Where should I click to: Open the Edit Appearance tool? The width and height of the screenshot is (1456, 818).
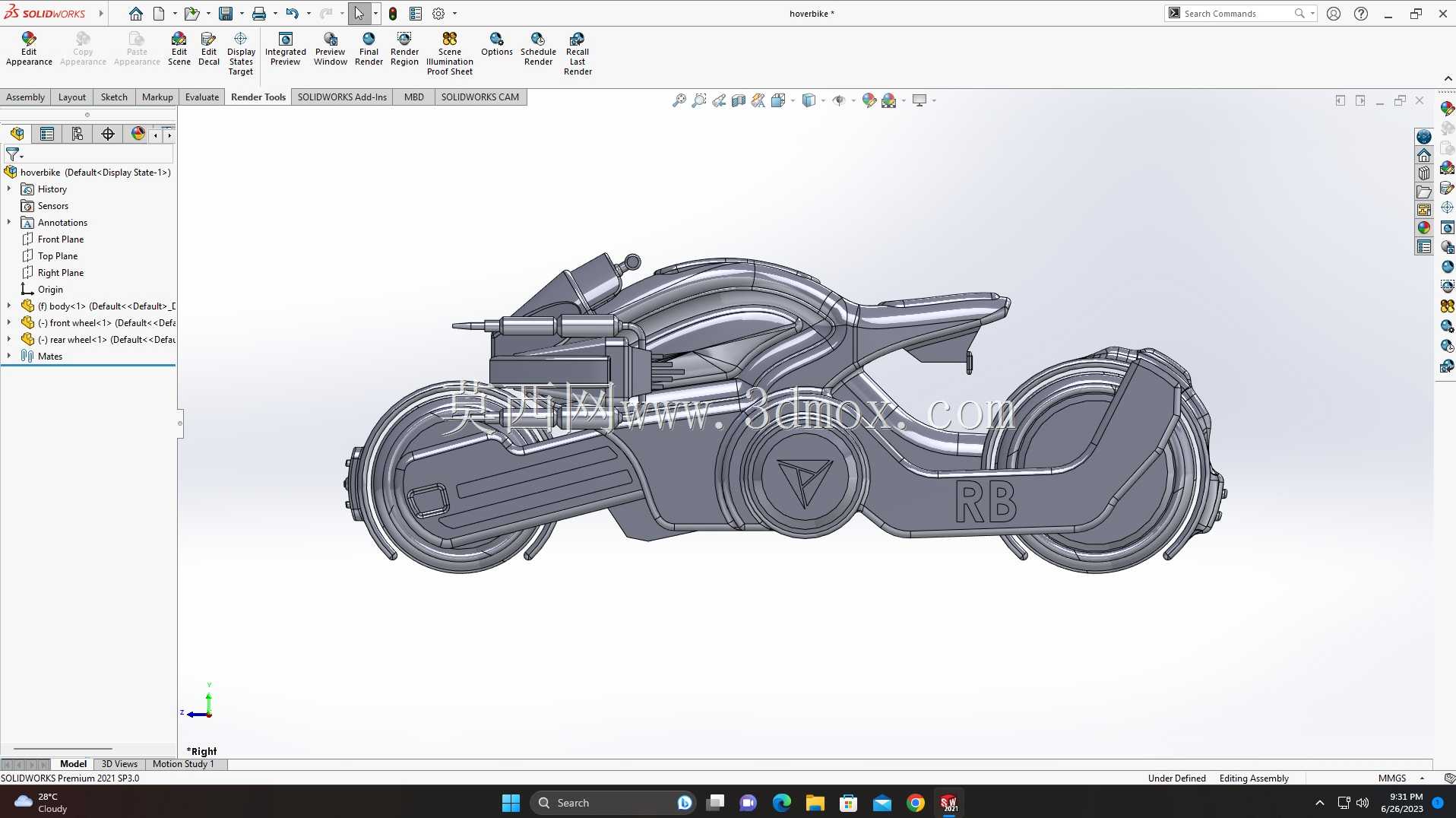tap(29, 49)
